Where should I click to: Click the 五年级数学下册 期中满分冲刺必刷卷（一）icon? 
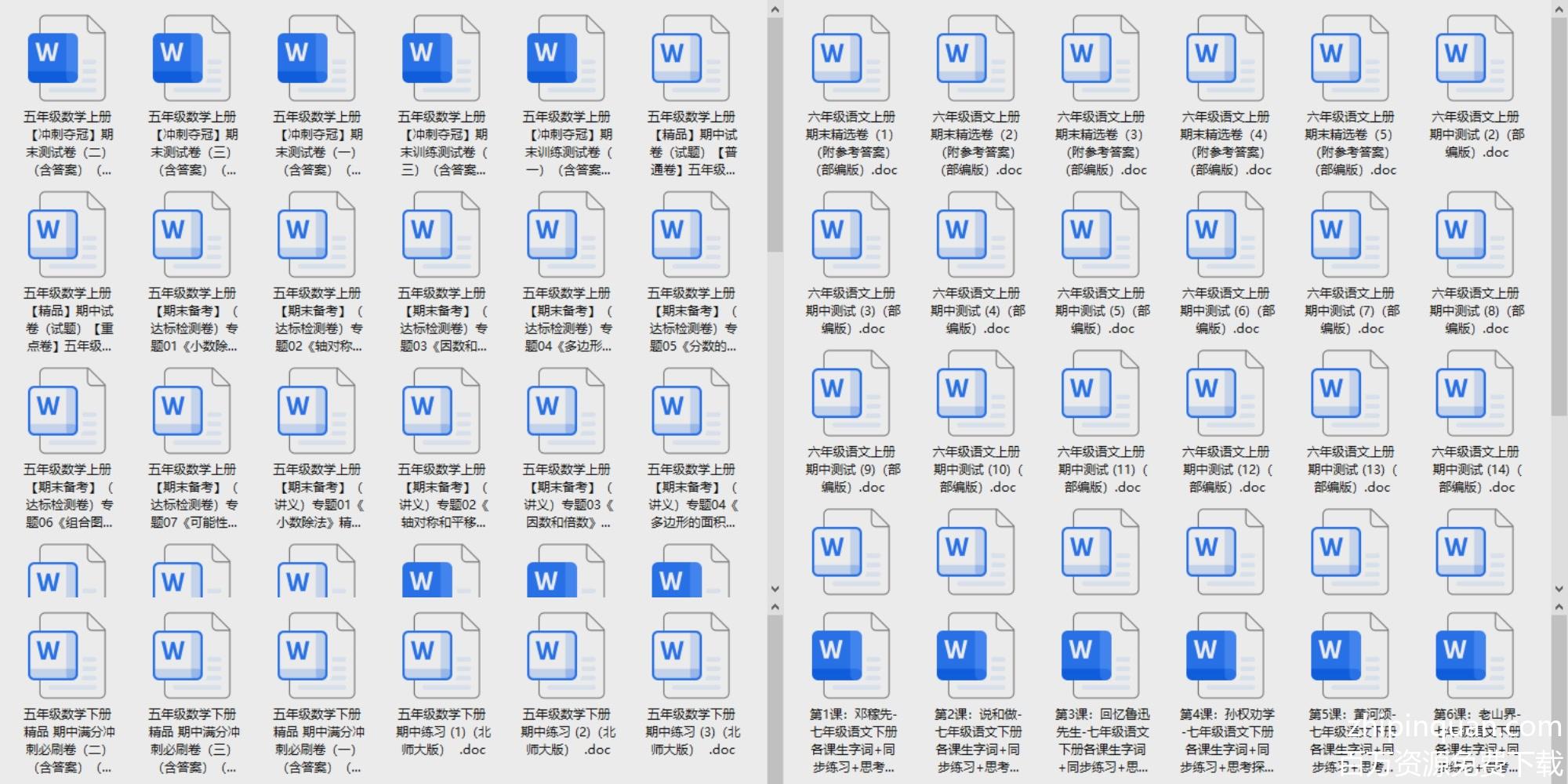pos(316,655)
